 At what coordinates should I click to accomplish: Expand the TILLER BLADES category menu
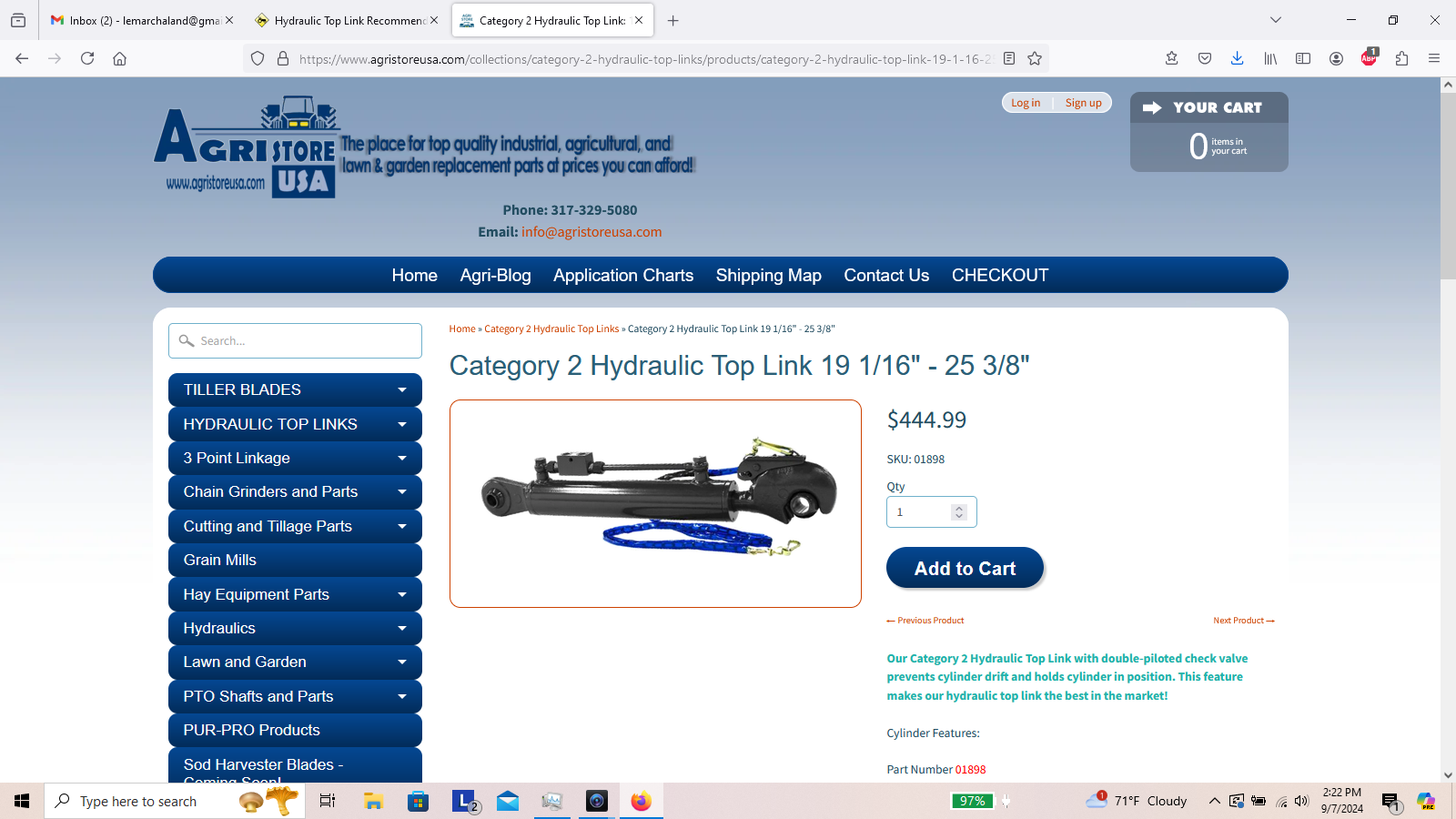tap(401, 389)
